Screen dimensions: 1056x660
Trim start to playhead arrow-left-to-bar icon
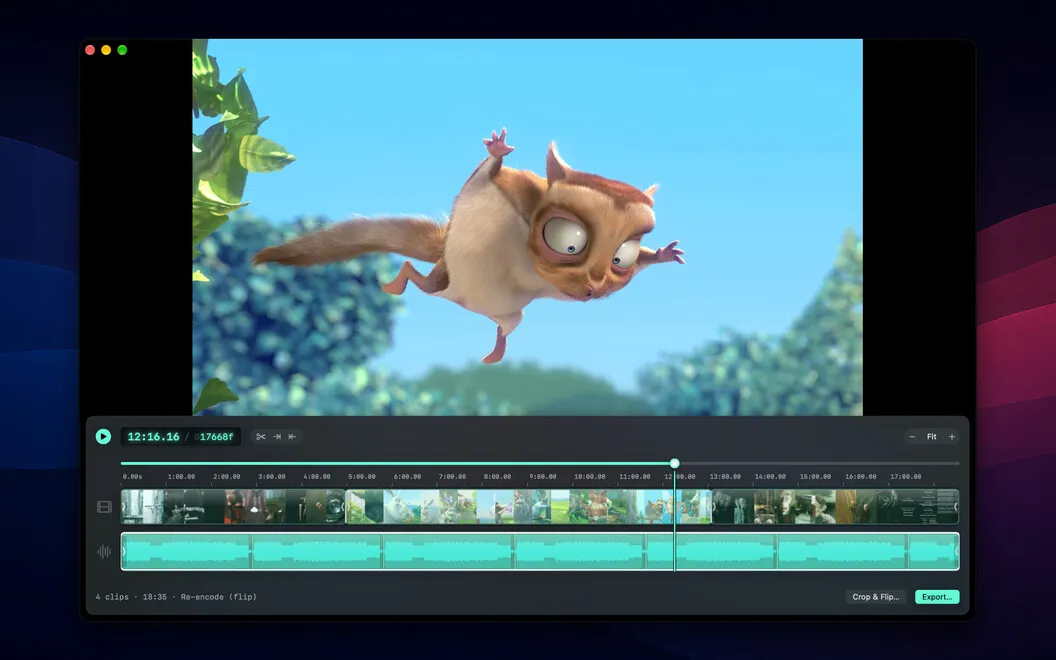click(292, 436)
